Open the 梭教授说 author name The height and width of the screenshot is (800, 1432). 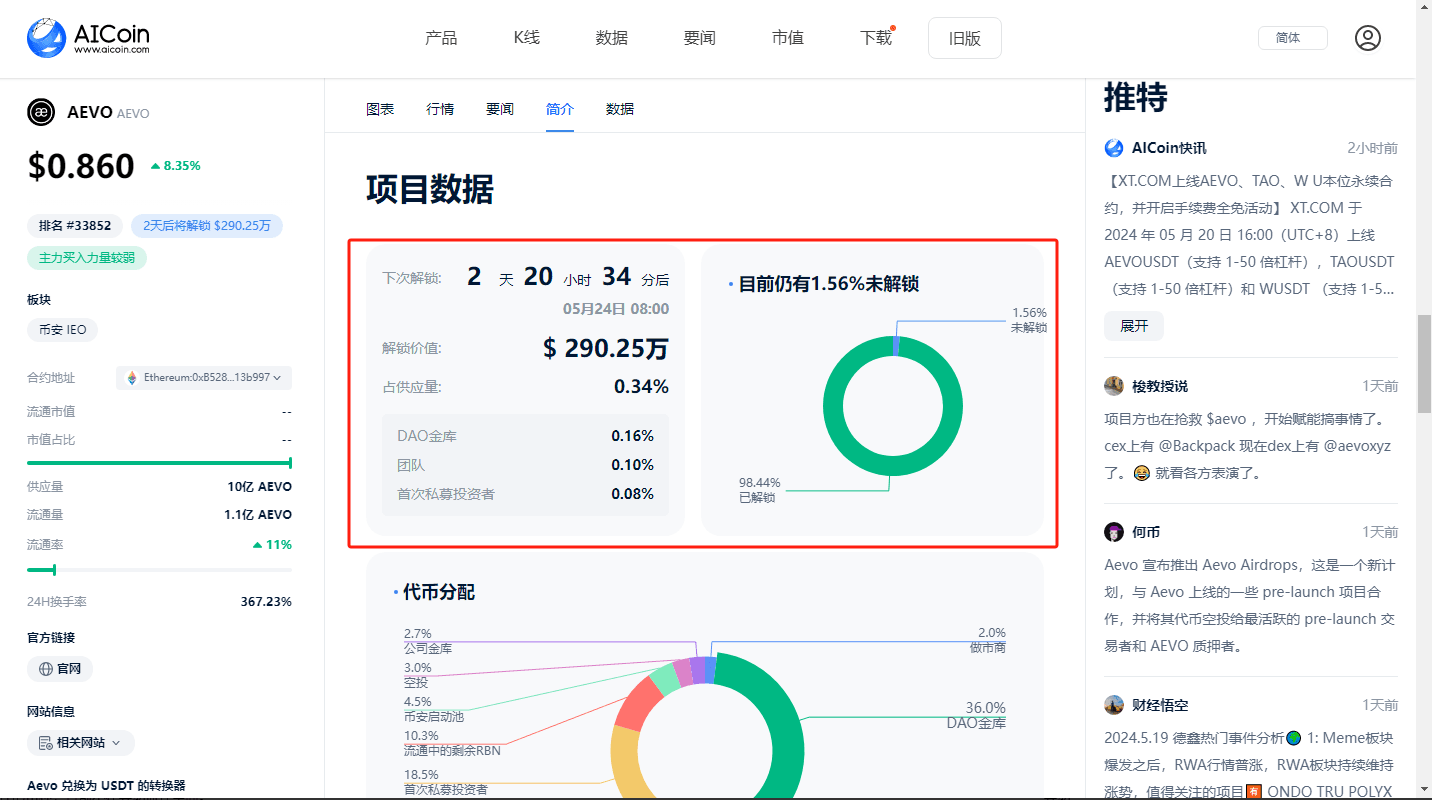pos(1160,386)
